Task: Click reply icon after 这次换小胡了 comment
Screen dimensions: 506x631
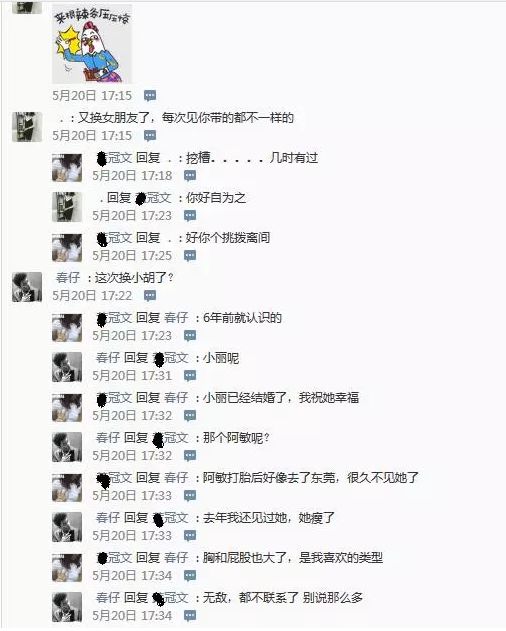Action: click(x=150, y=296)
